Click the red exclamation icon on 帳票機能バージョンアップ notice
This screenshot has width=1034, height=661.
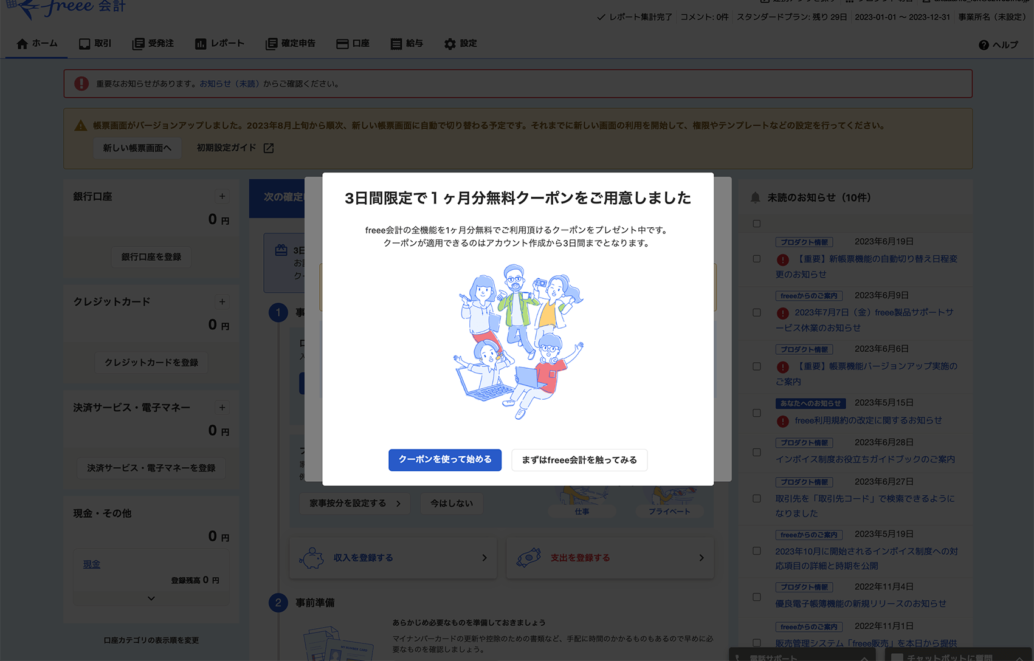coord(783,367)
